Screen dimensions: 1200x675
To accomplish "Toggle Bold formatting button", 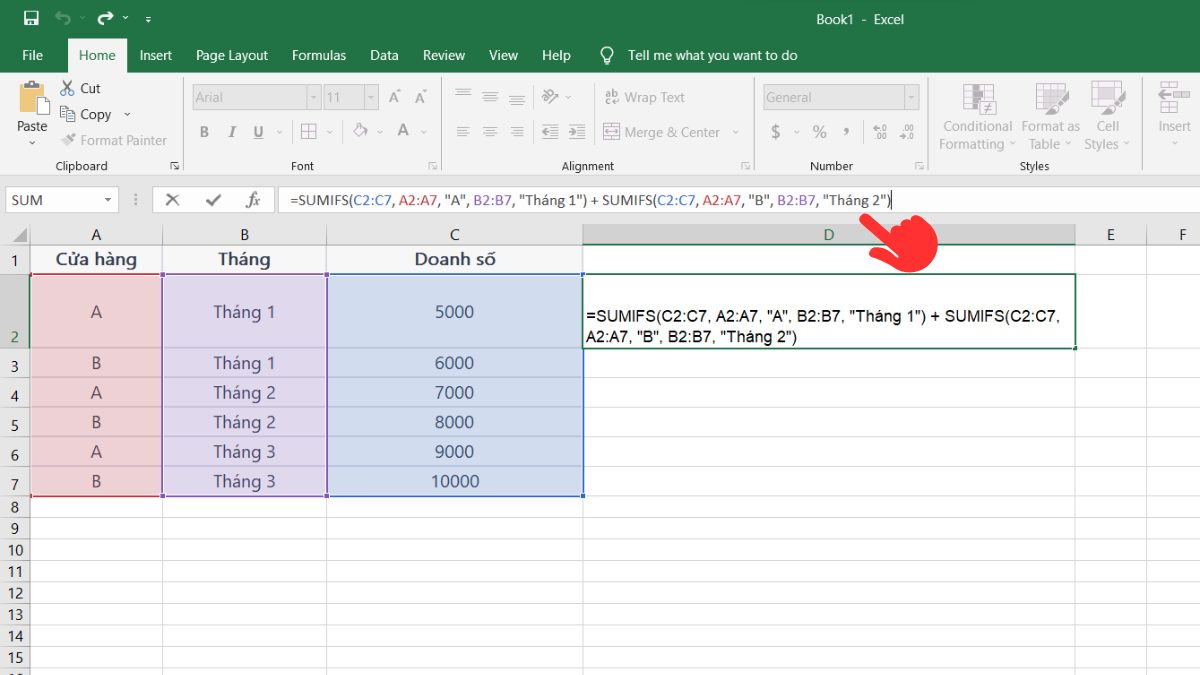I will click(205, 132).
